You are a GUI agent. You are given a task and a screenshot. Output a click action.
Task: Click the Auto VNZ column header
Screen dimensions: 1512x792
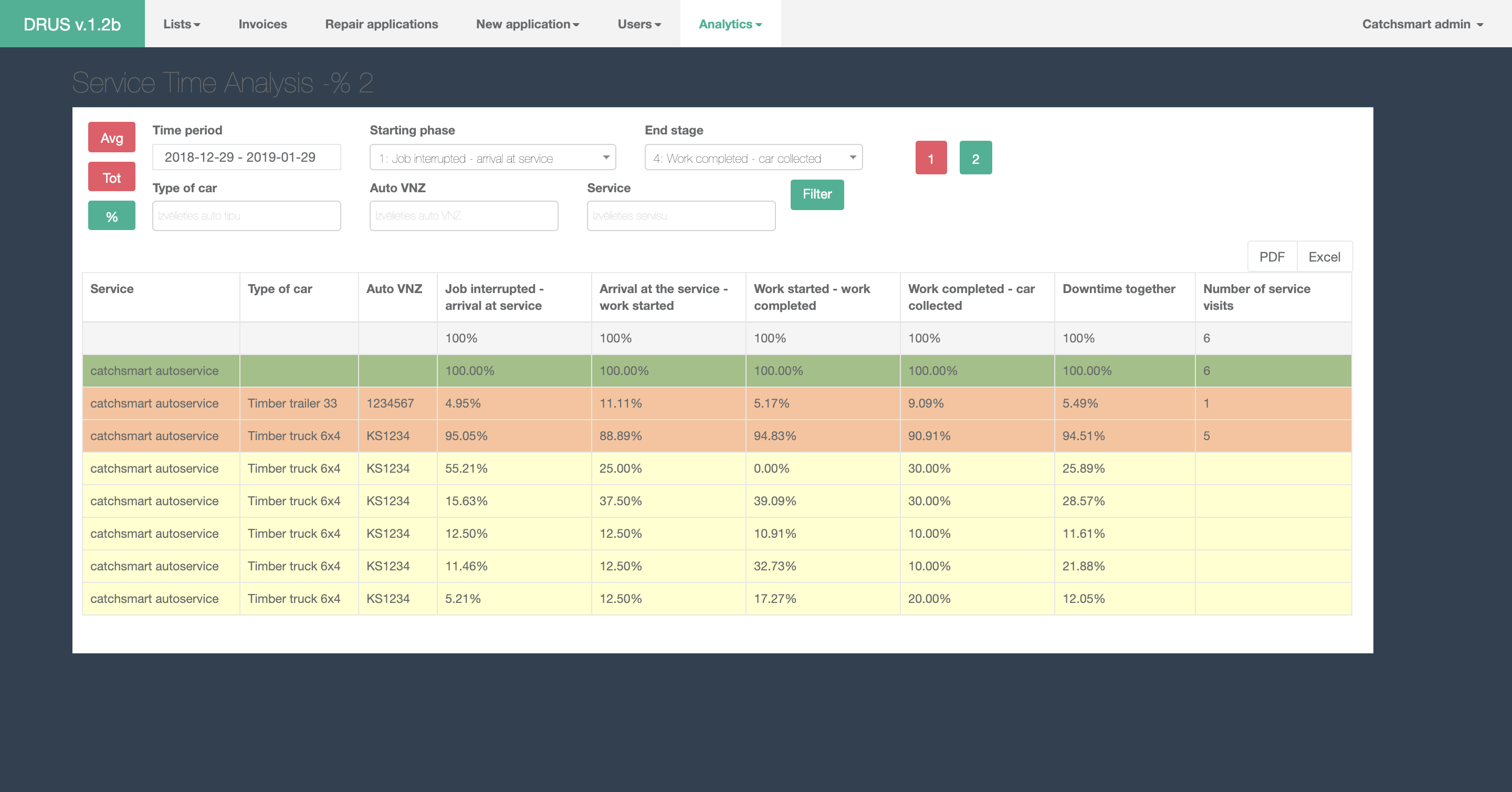point(397,297)
